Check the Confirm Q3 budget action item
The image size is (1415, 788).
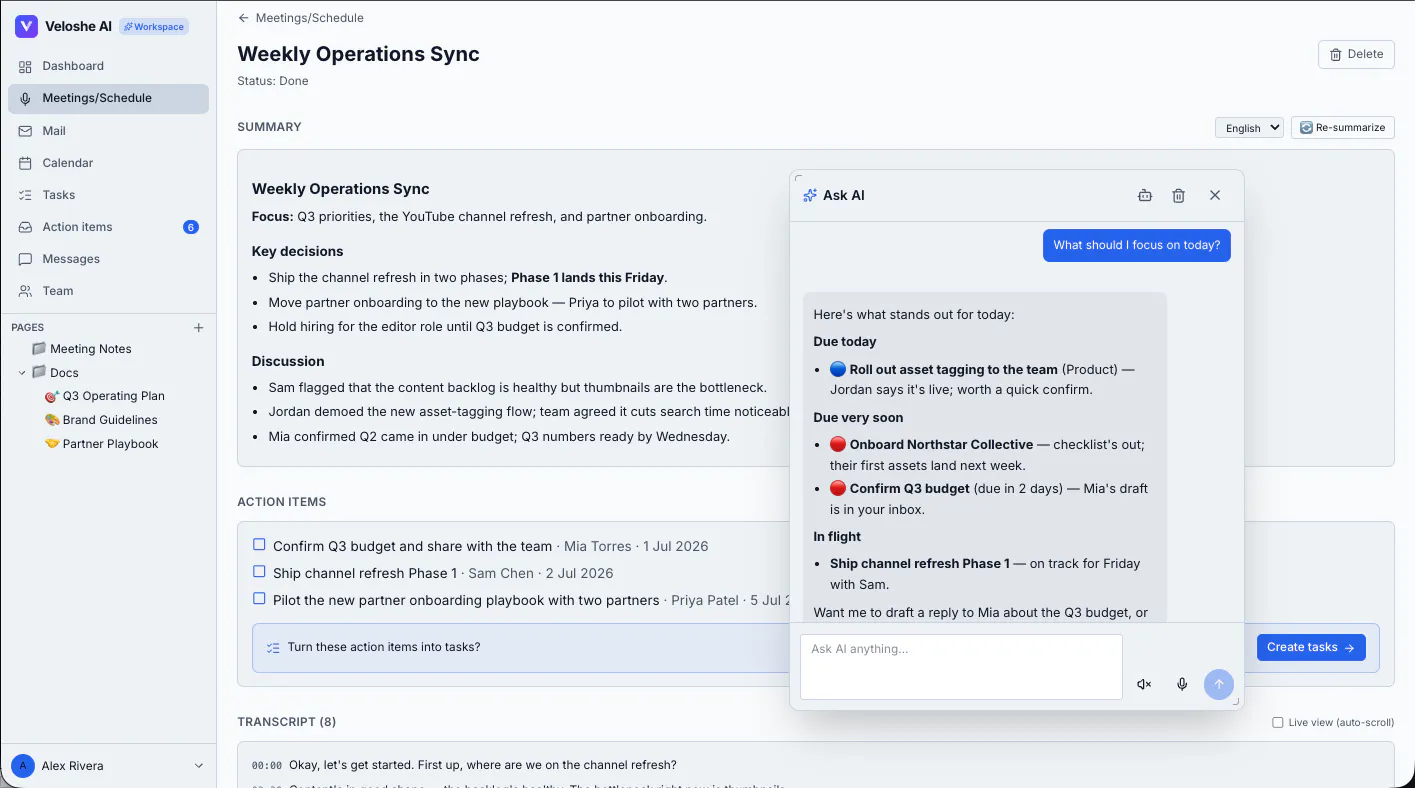[259, 545]
